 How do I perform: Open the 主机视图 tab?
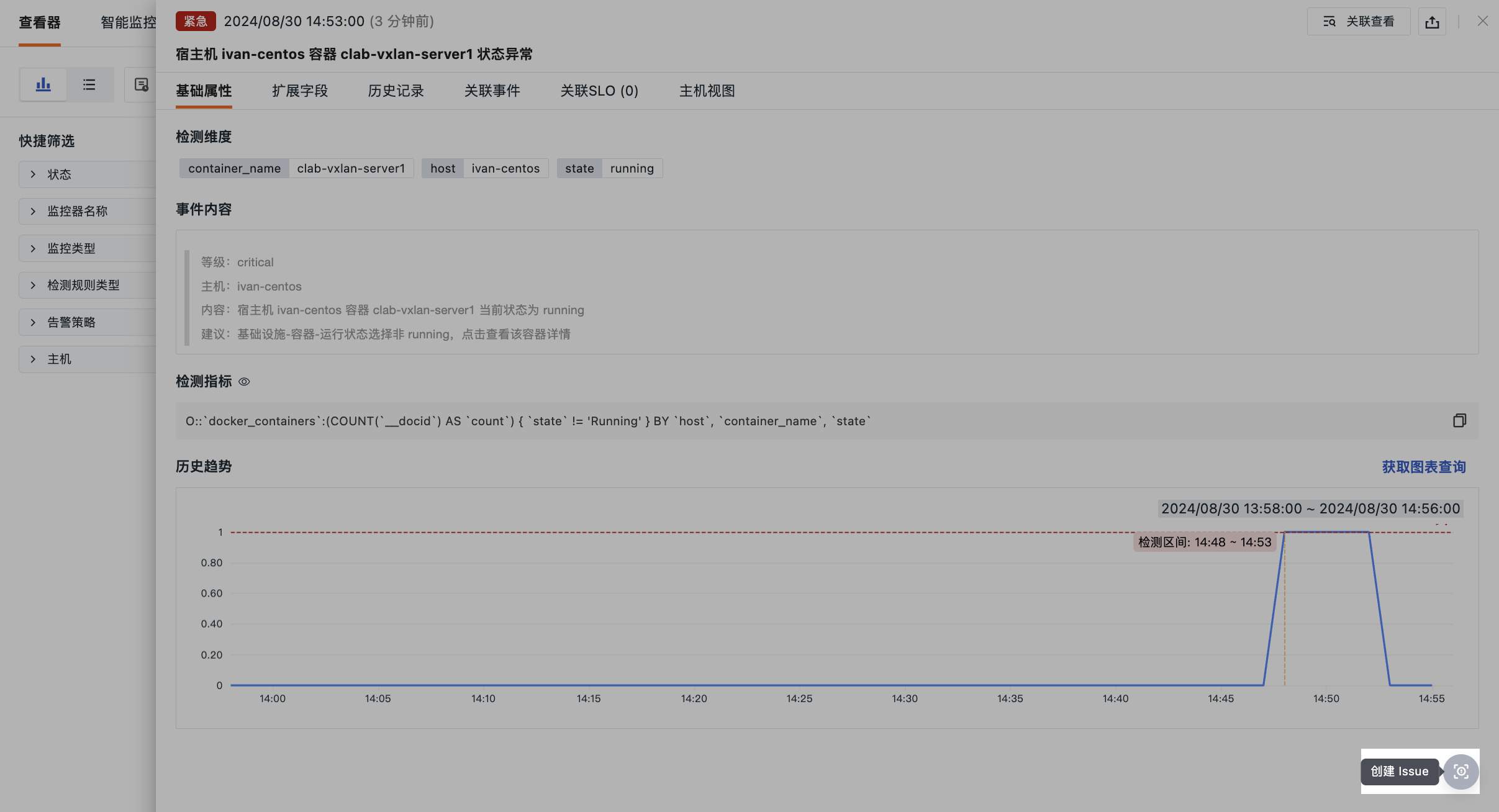click(707, 91)
